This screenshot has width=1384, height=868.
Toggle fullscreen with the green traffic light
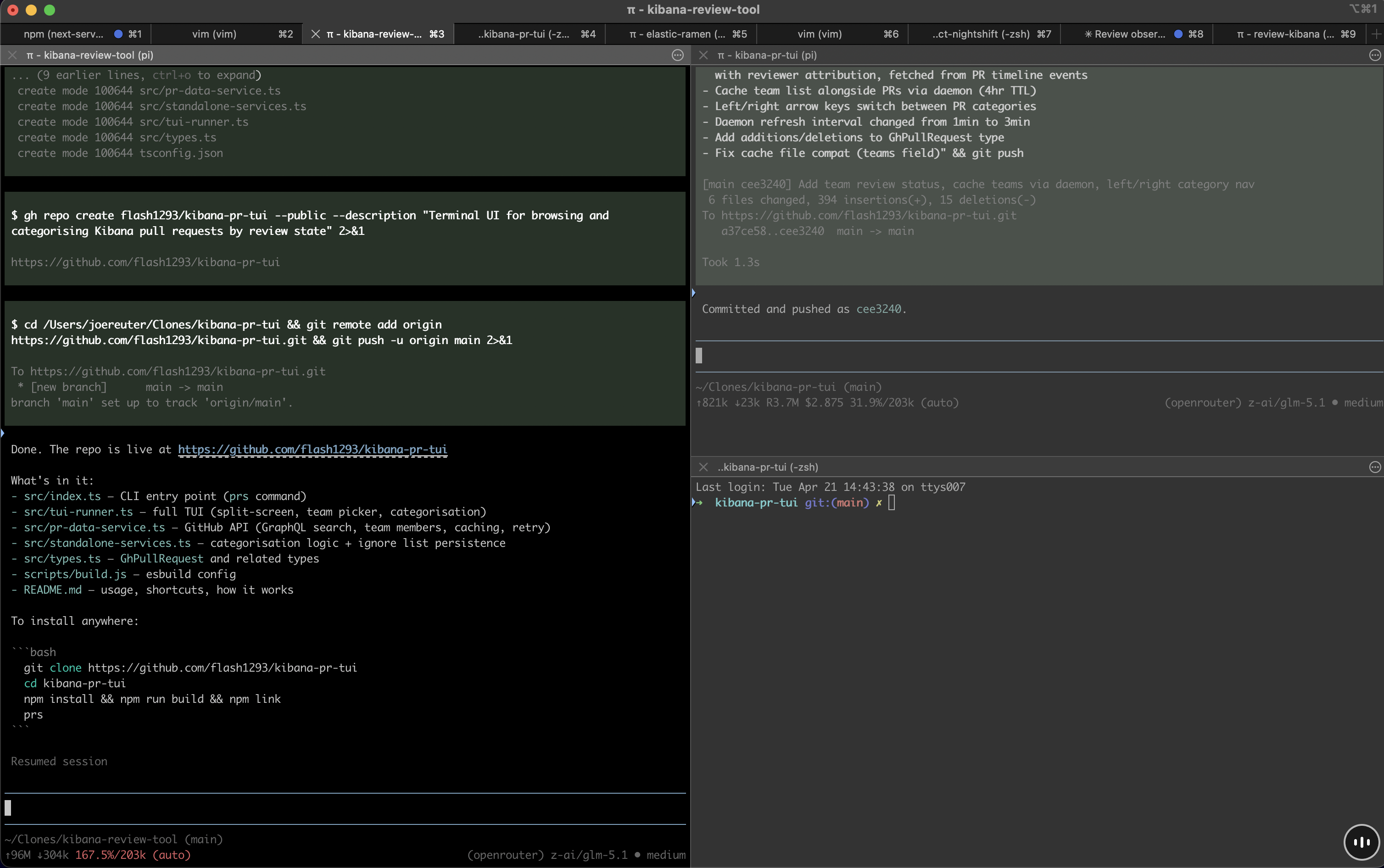[50, 10]
